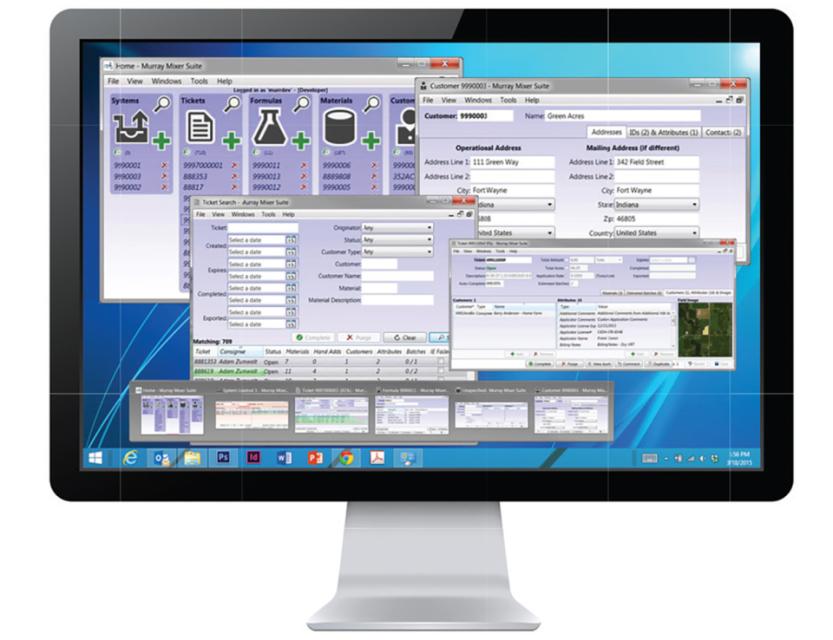Click the aerial field image in ticket window
The height and width of the screenshot is (640, 833).
pos(705,329)
